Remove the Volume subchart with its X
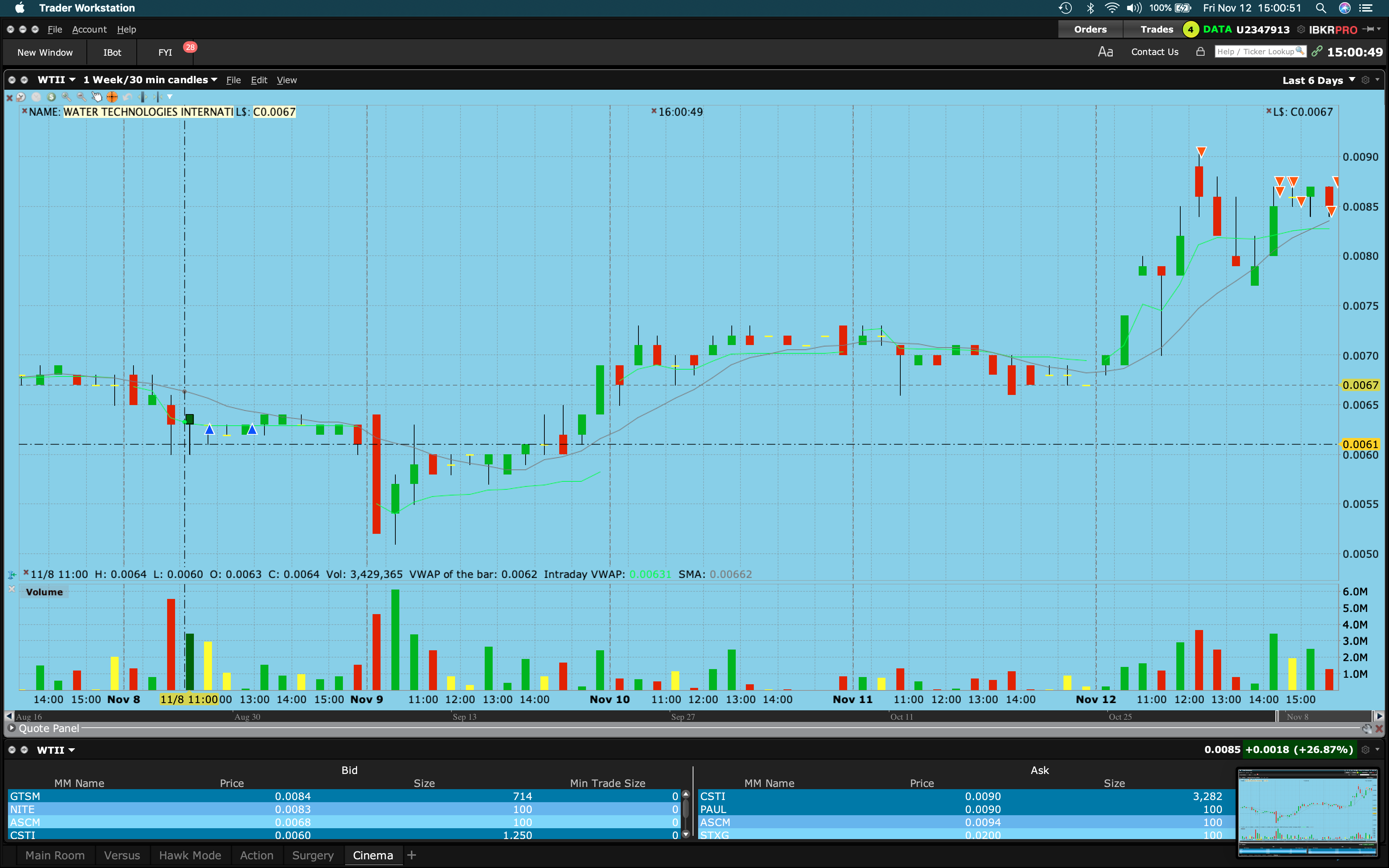 click(12, 590)
